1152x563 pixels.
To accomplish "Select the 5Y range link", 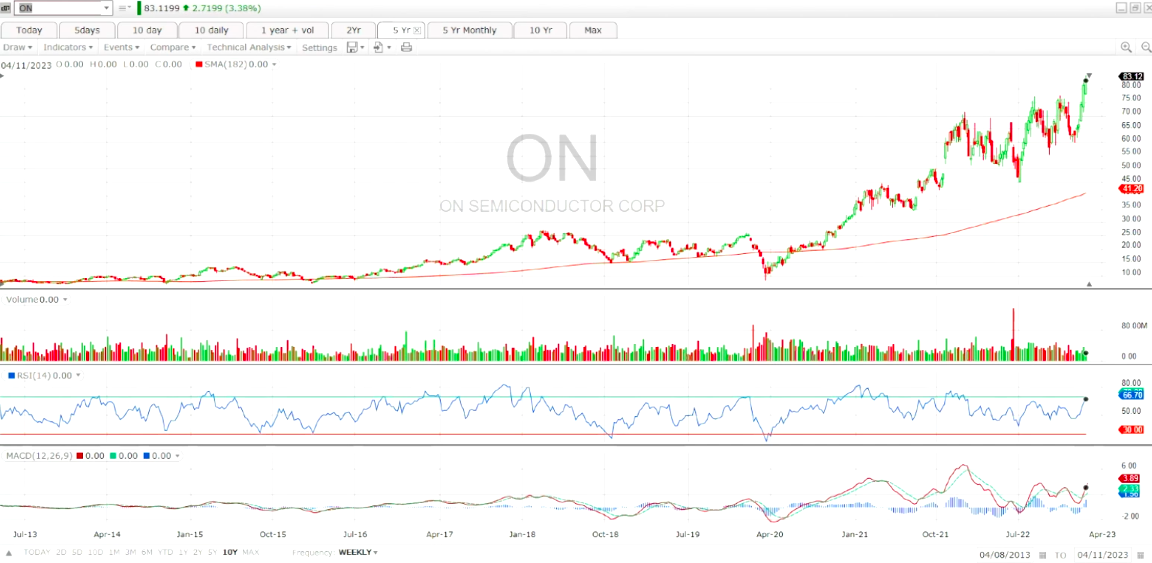I will coord(213,552).
